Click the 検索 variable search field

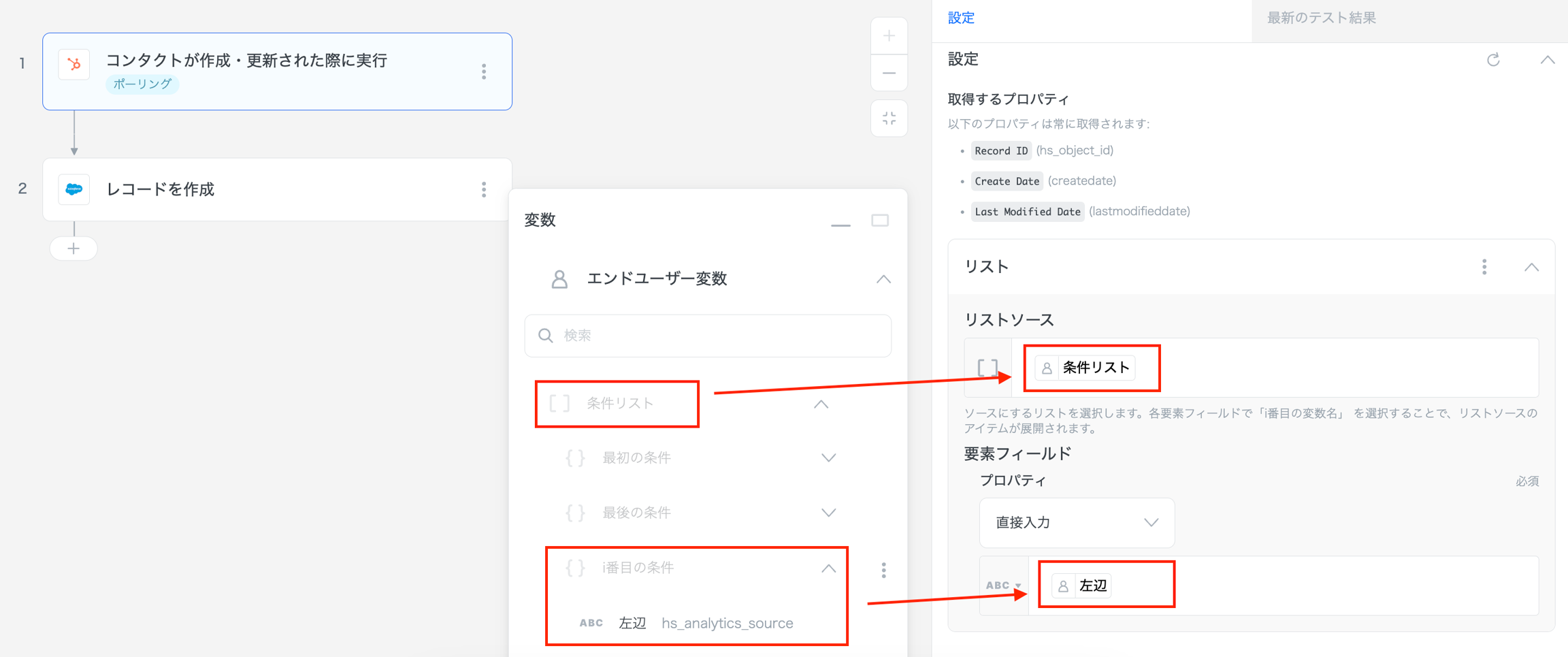708,336
